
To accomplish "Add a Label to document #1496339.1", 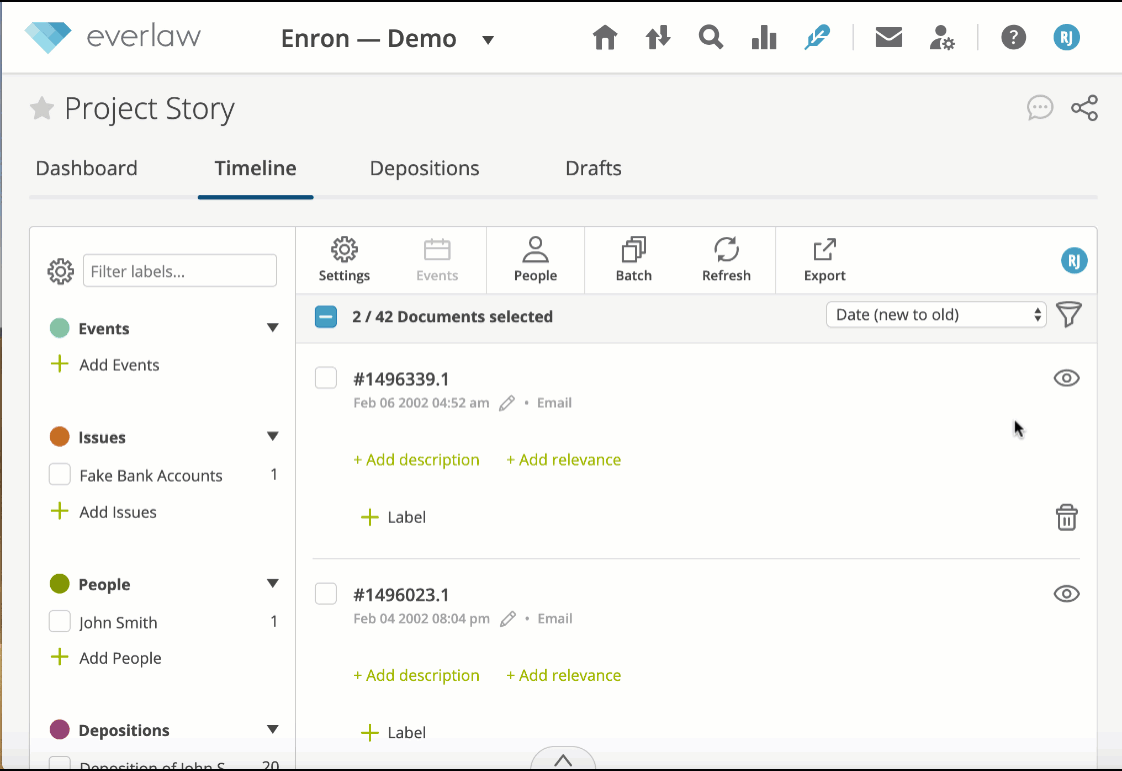I will 394,517.
